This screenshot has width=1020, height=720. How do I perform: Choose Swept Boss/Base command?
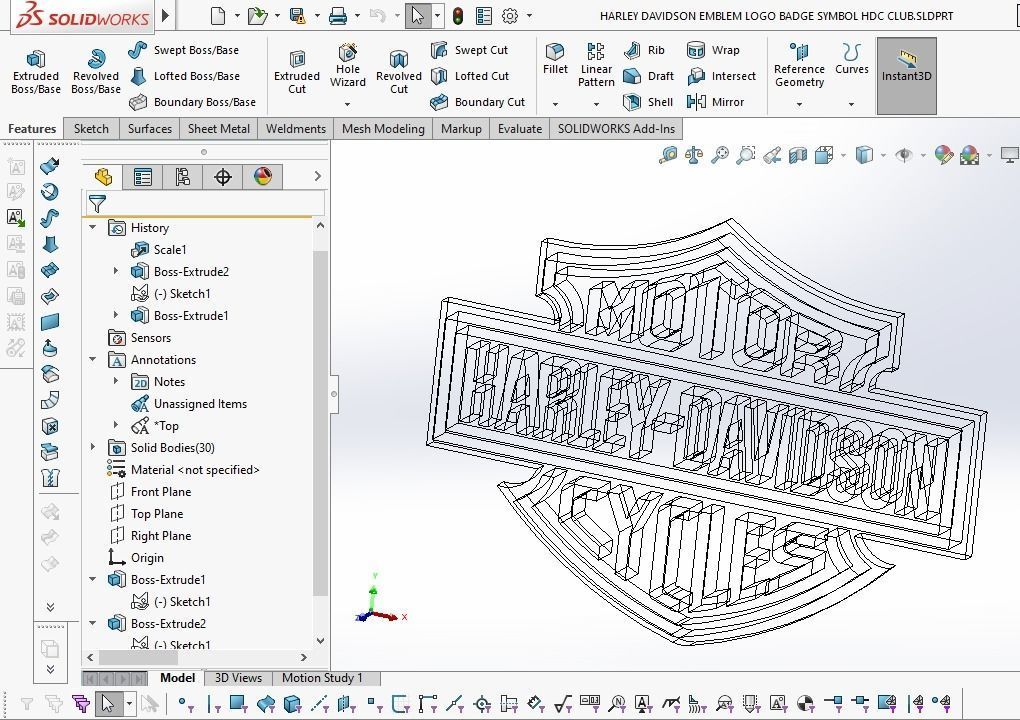pyautogui.click(x=184, y=50)
